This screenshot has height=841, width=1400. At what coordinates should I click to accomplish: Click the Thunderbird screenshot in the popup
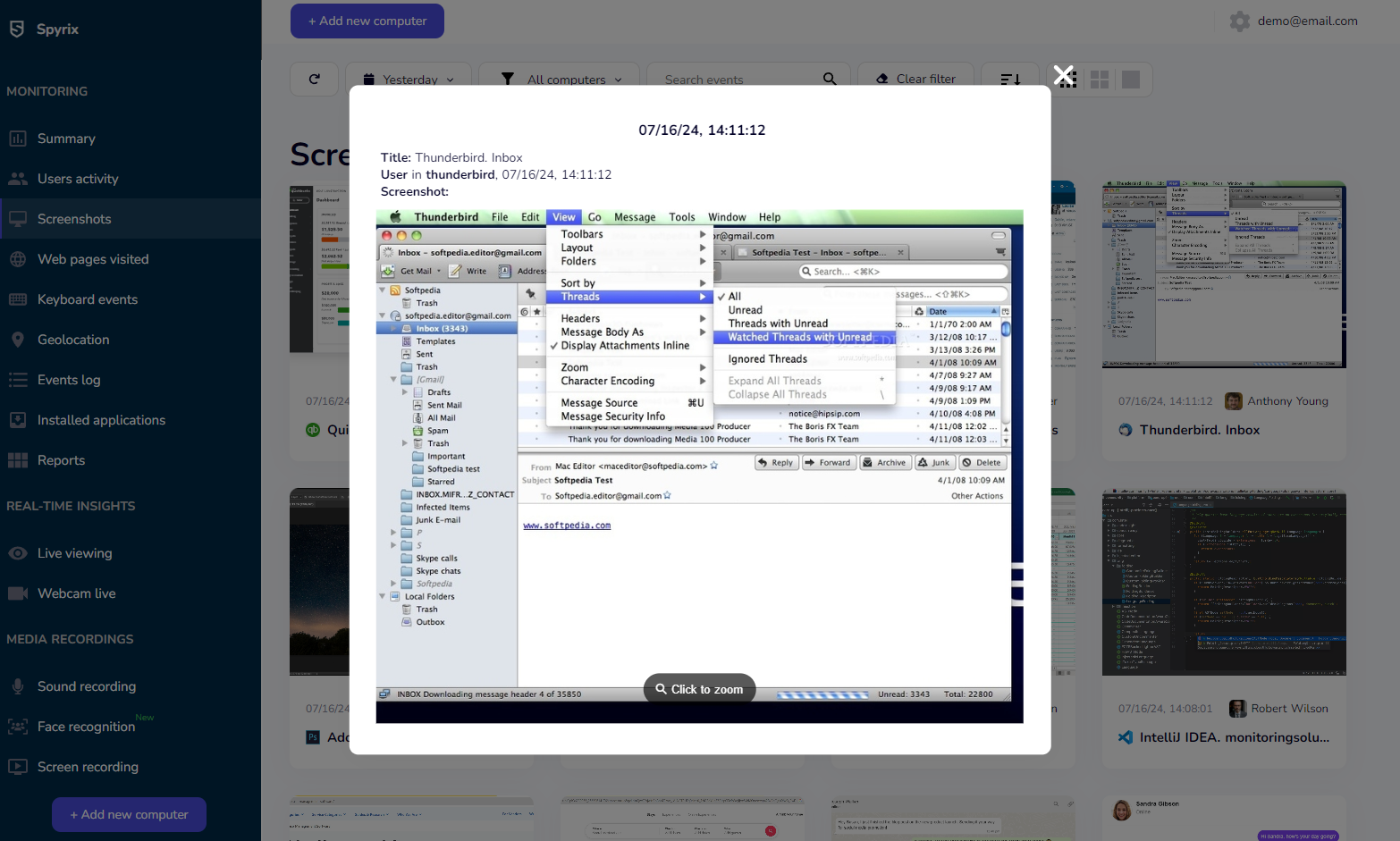point(699,467)
